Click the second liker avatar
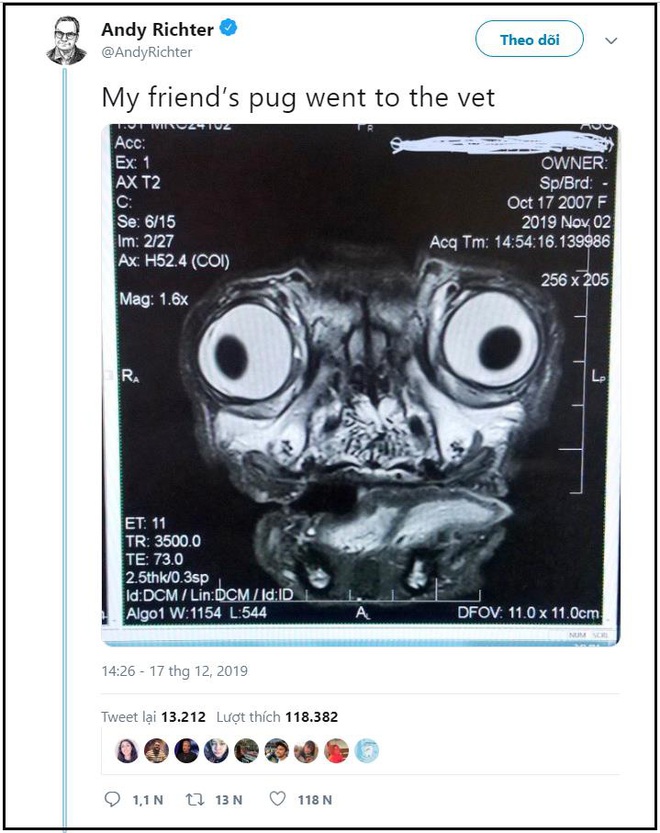This screenshot has height=833, width=660. click(x=157, y=751)
